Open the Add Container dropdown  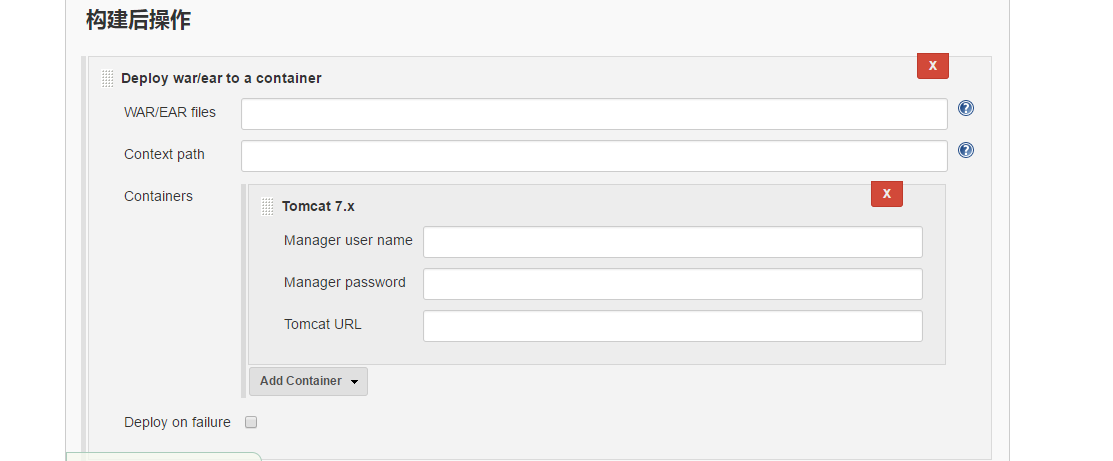[x=308, y=381]
